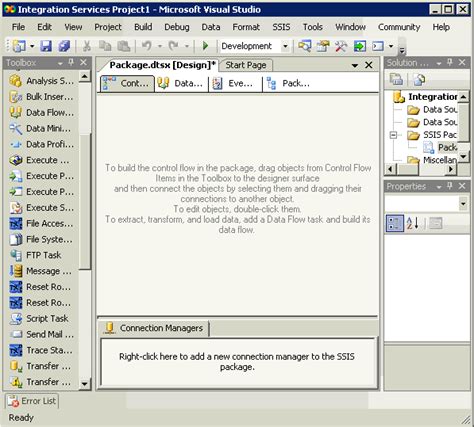
Task: Select the File System task in Toolbox
Action: [x=41, y=239]
